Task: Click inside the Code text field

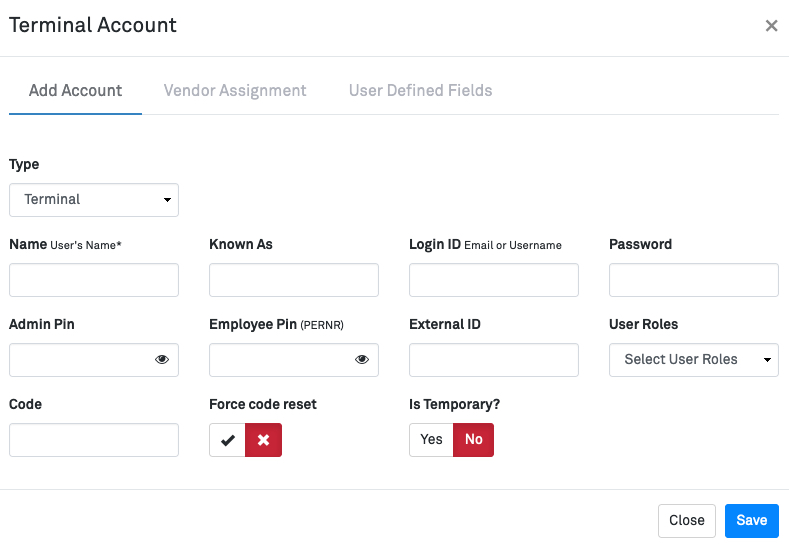Action: (94, 440)
